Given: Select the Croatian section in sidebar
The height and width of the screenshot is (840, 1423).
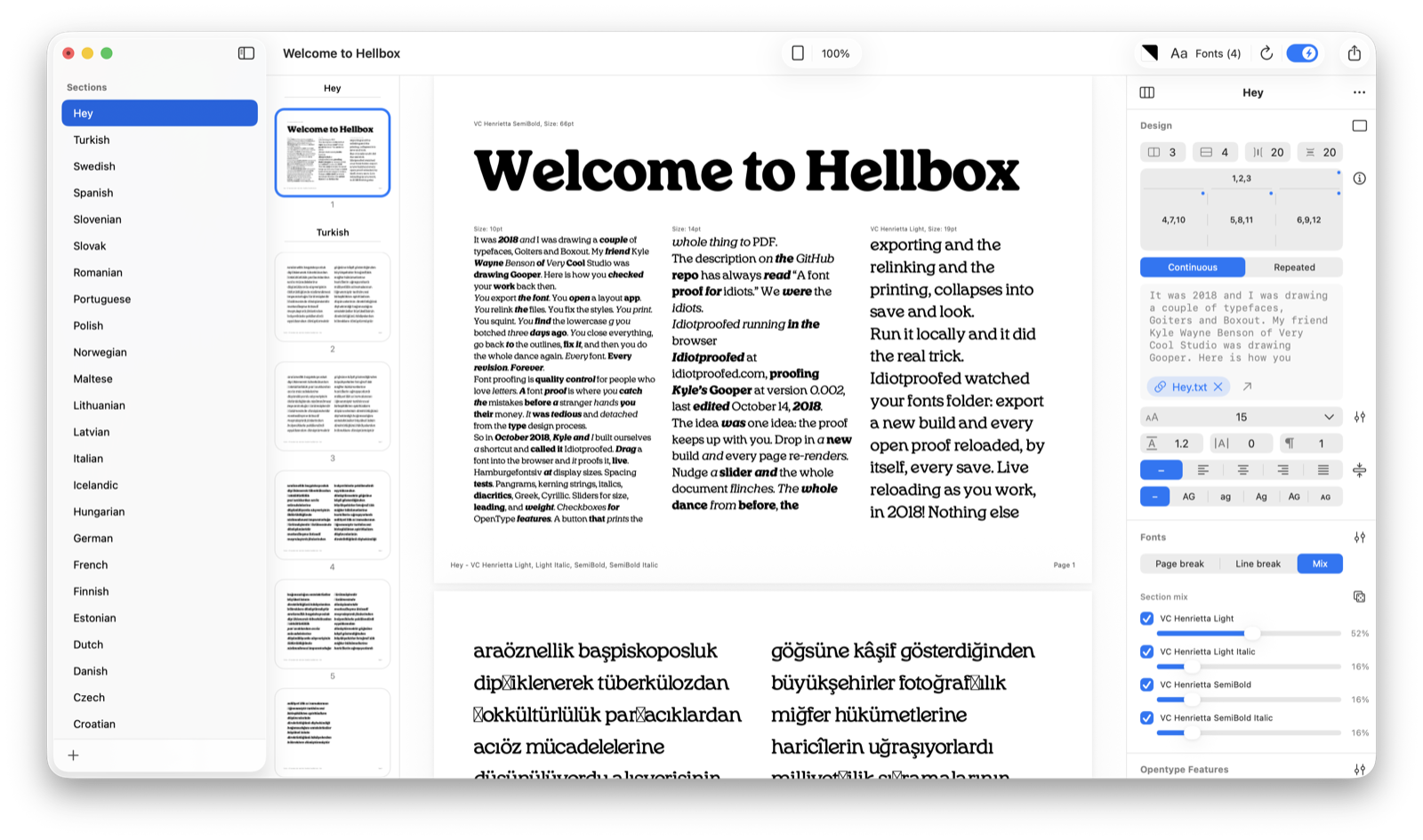Looking at the screenshot, I should 159,724.
